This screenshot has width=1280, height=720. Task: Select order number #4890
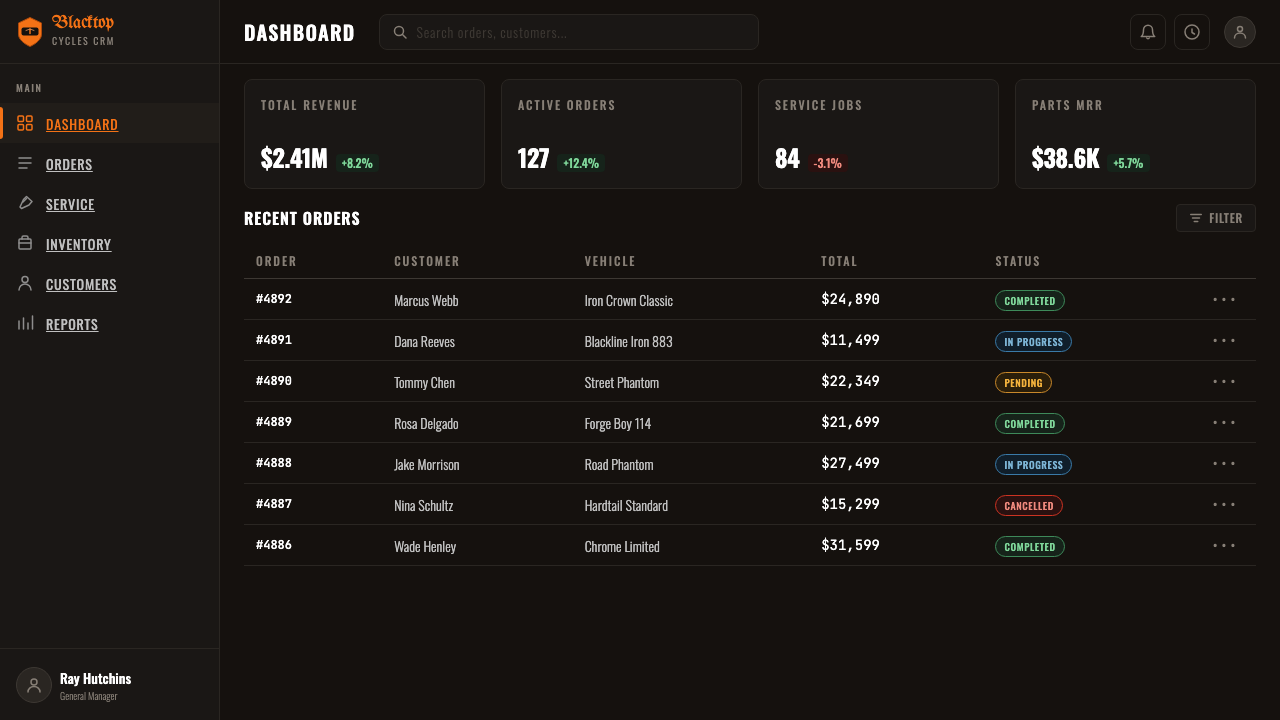[x=274, y=381]
